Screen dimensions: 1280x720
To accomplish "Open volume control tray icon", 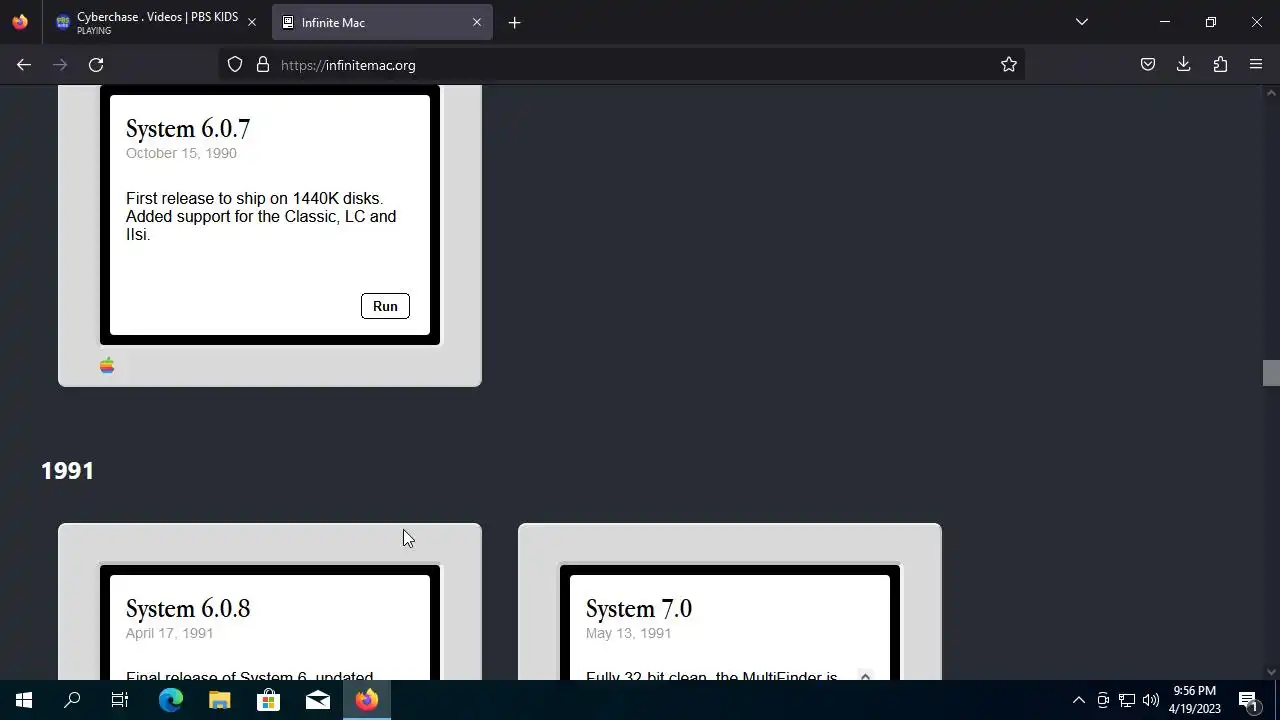I will point(1151,700).
